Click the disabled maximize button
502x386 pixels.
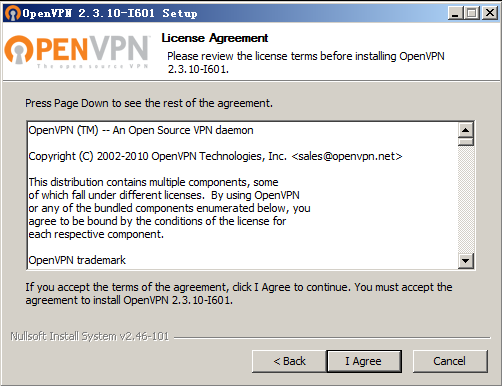coord(472,13)
